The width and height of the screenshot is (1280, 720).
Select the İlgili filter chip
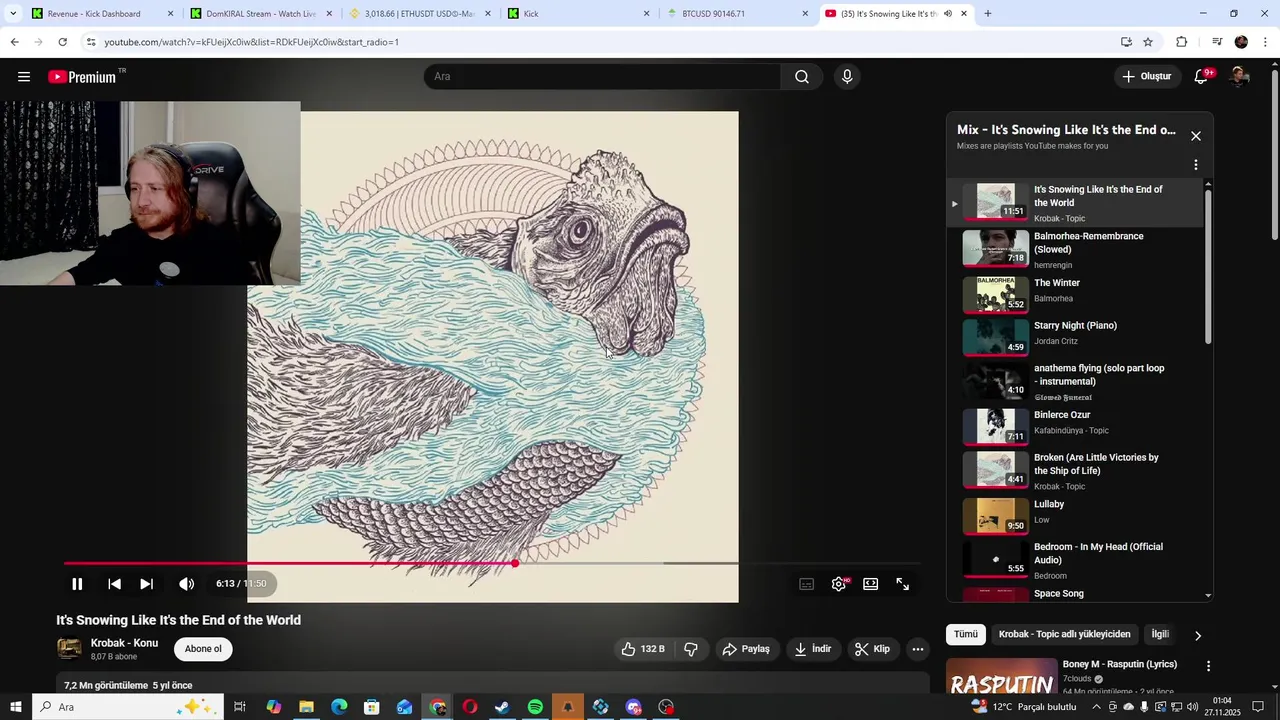tap(1162, 634)
